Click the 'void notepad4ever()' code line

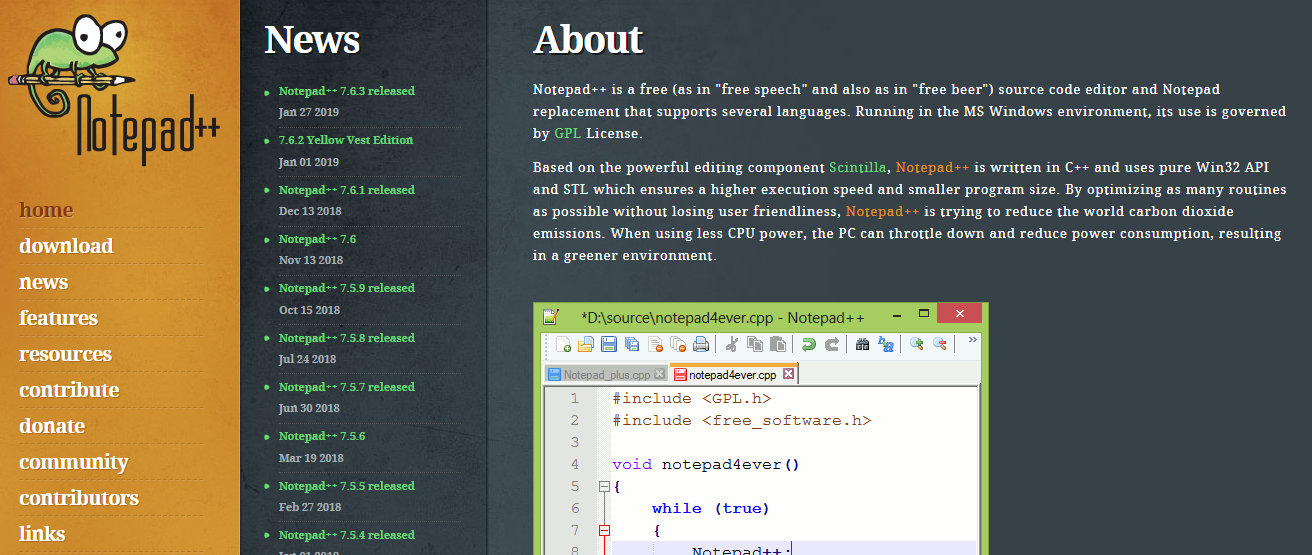pyautogui.click(x=706, y=464)
